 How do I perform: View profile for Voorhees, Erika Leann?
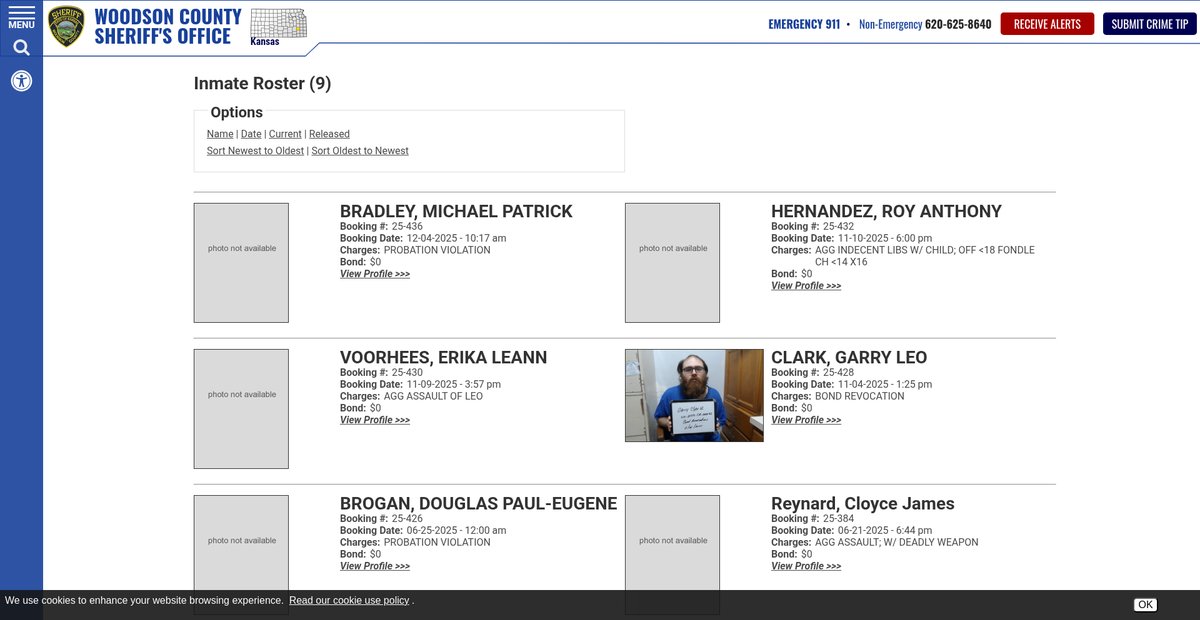click(375, 420)
